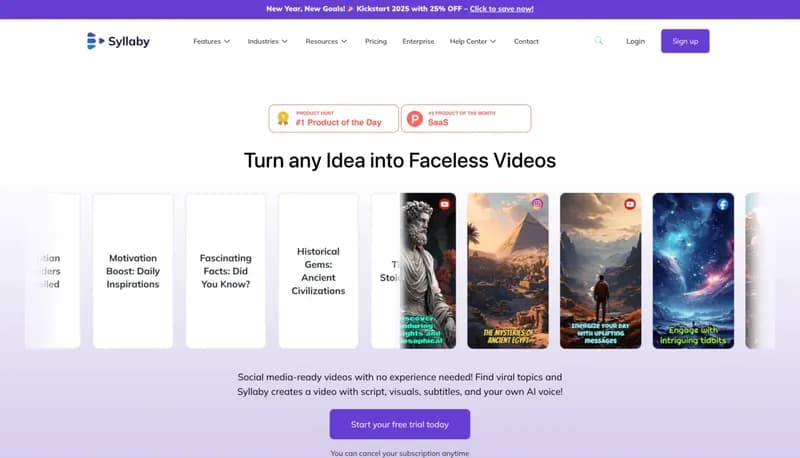Click YouTube icon on Stoic statue video
The width and height of the screenshot is (800, 458).
[444, 204]
